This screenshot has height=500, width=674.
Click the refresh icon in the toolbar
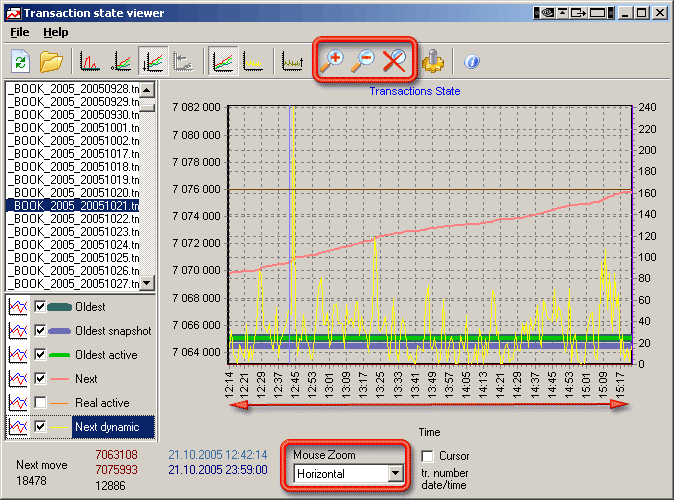(x=20, y=62)
